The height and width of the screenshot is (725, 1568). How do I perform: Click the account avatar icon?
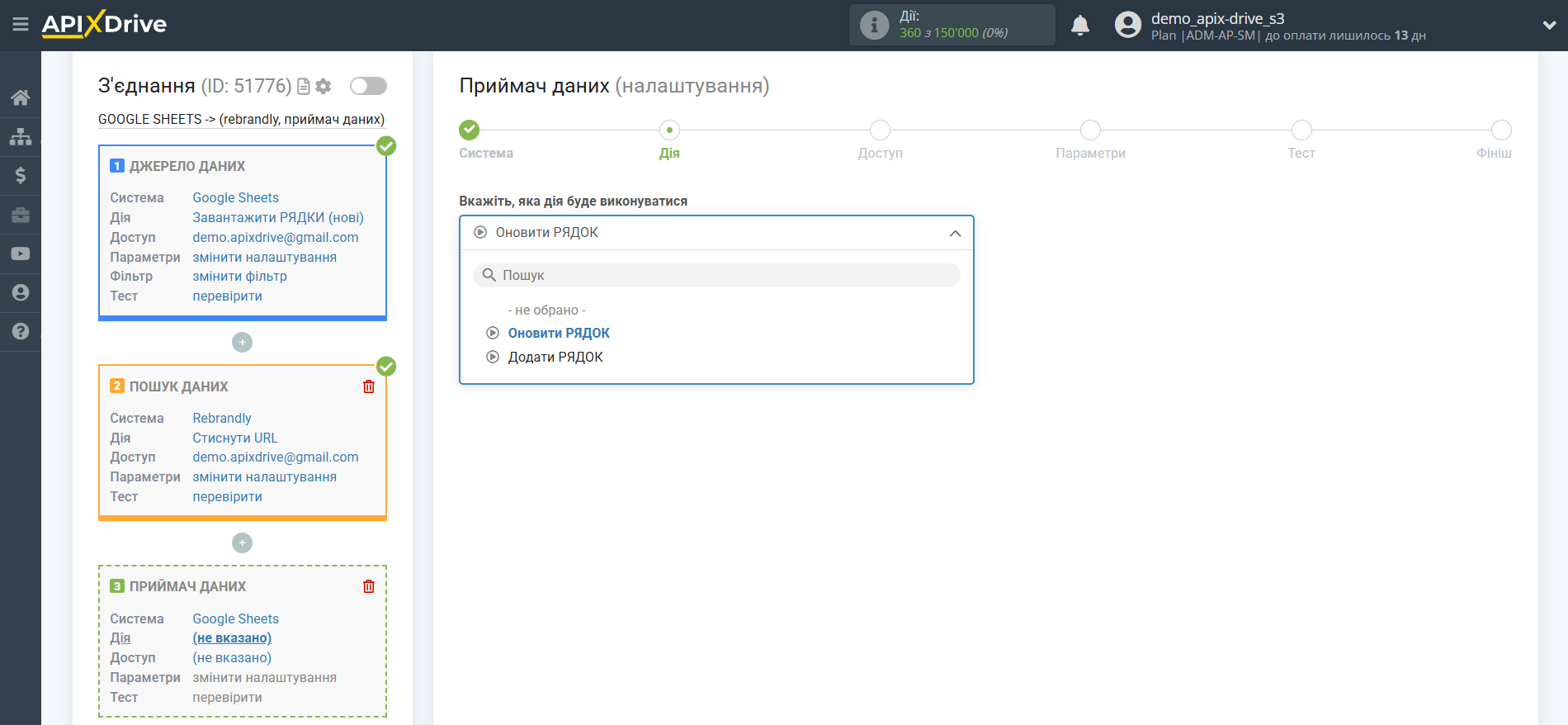point(1127,25)
